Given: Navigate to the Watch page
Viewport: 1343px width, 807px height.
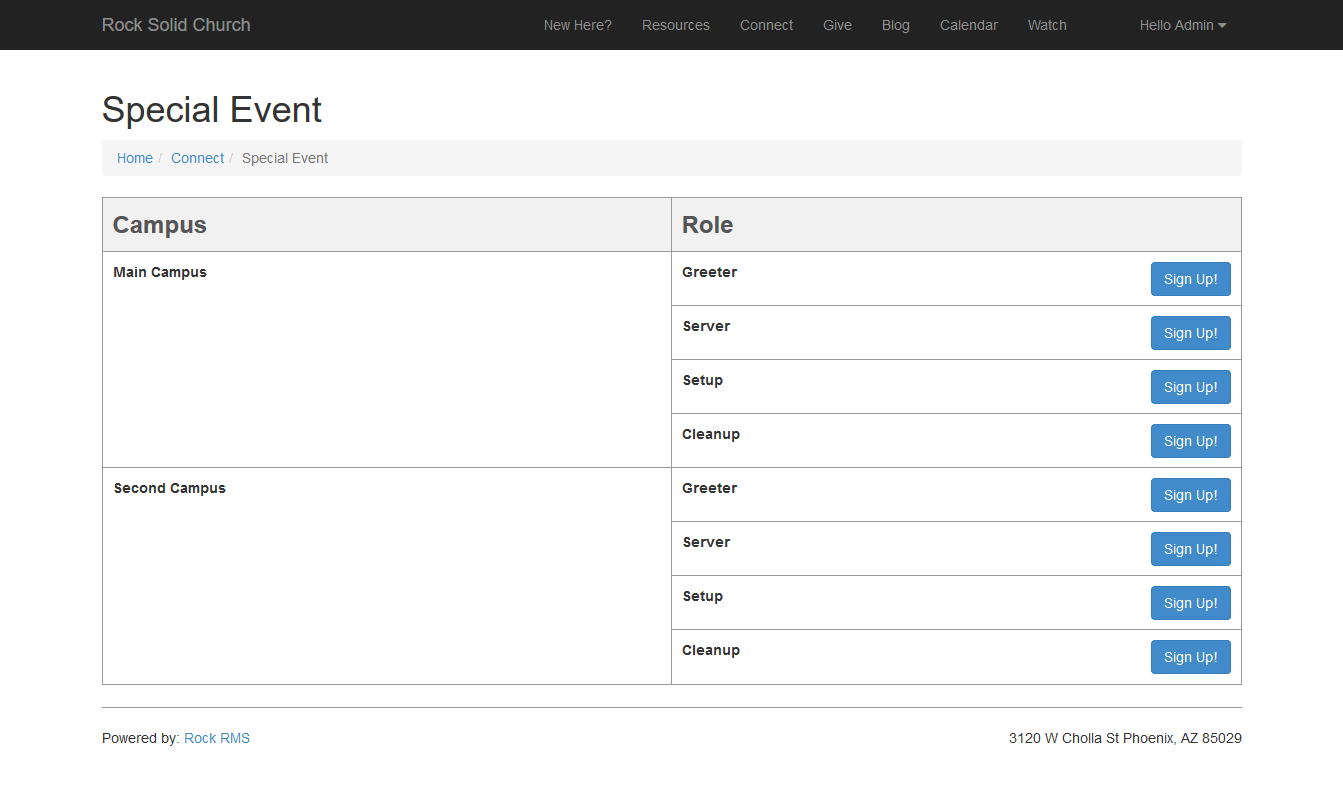Looking at the screenshot, I should point(1047,25).
